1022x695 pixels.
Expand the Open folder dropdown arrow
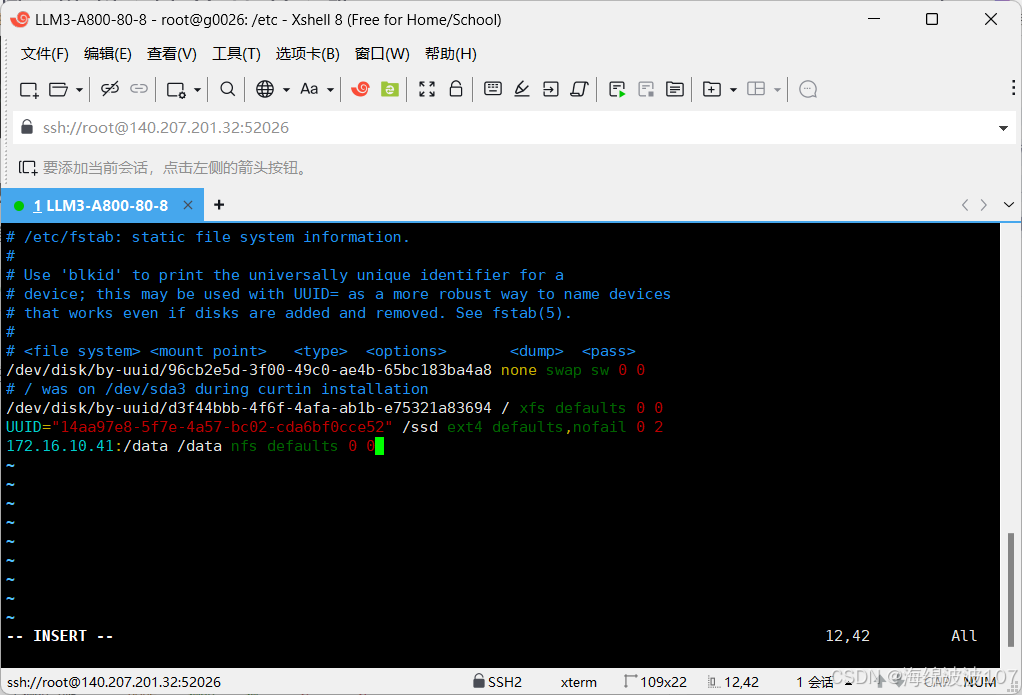(x=79, y=90)
